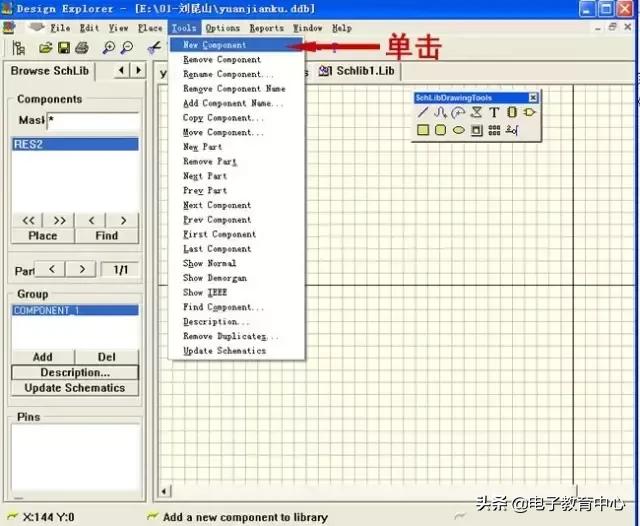Click the Del button in Group
Image resolution: width=640 pixels, height=526 pixels.
tap(107, 357)
